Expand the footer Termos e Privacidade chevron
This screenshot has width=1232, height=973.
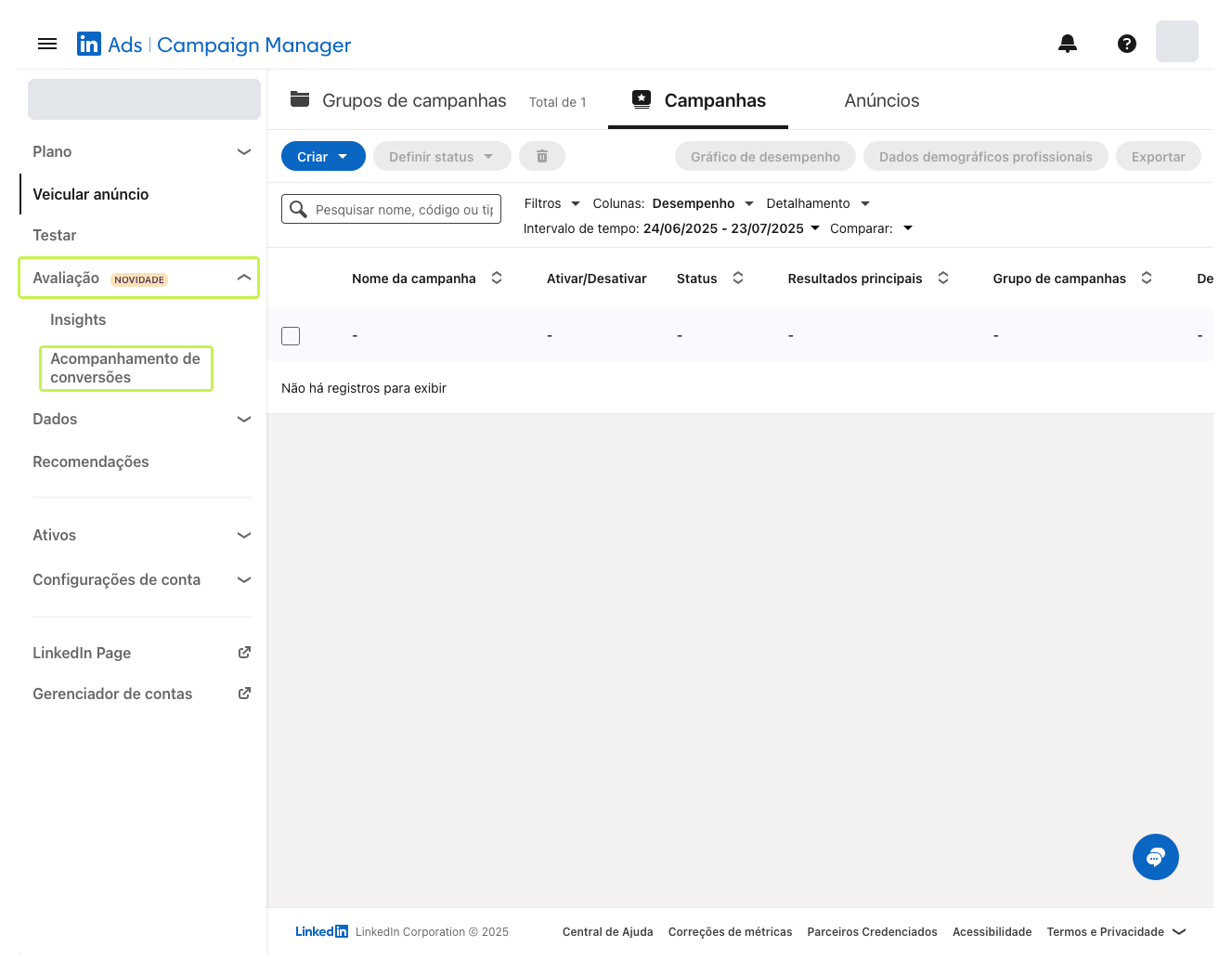coord(1179,931)
